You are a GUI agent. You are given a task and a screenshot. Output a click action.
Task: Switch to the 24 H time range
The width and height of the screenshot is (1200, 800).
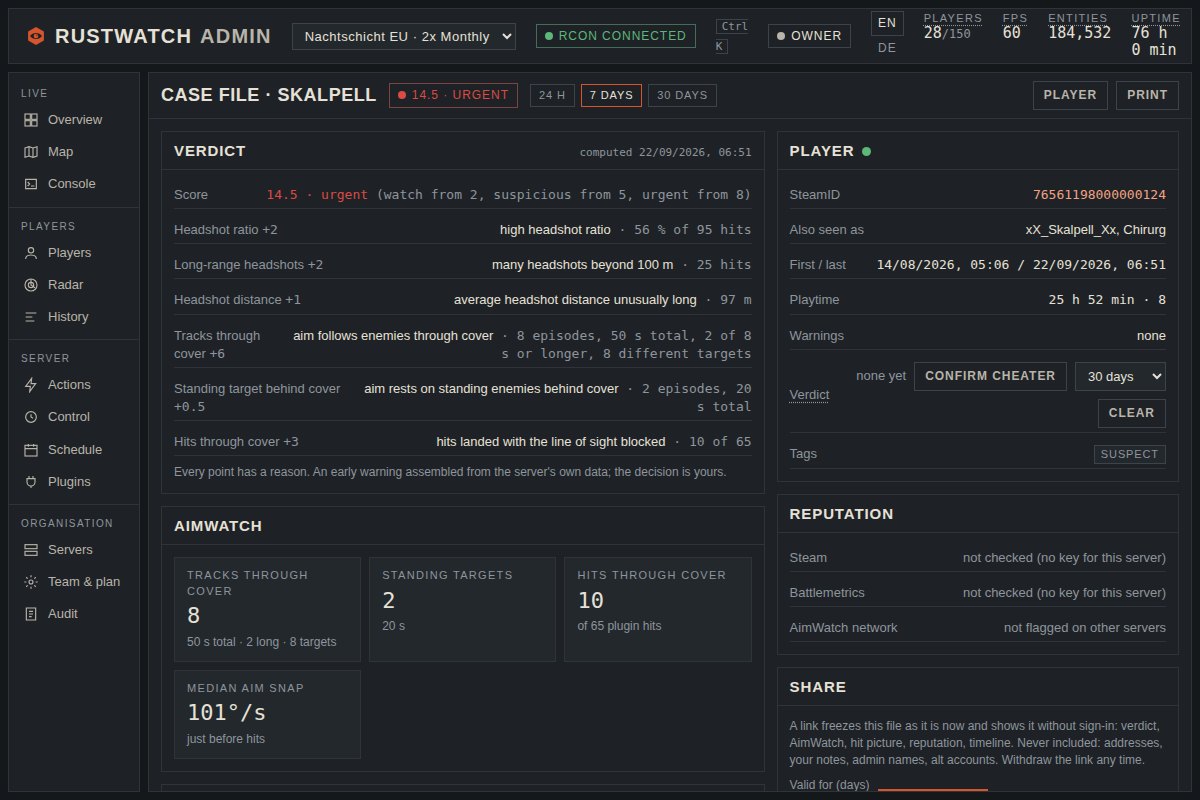[552, 95]
